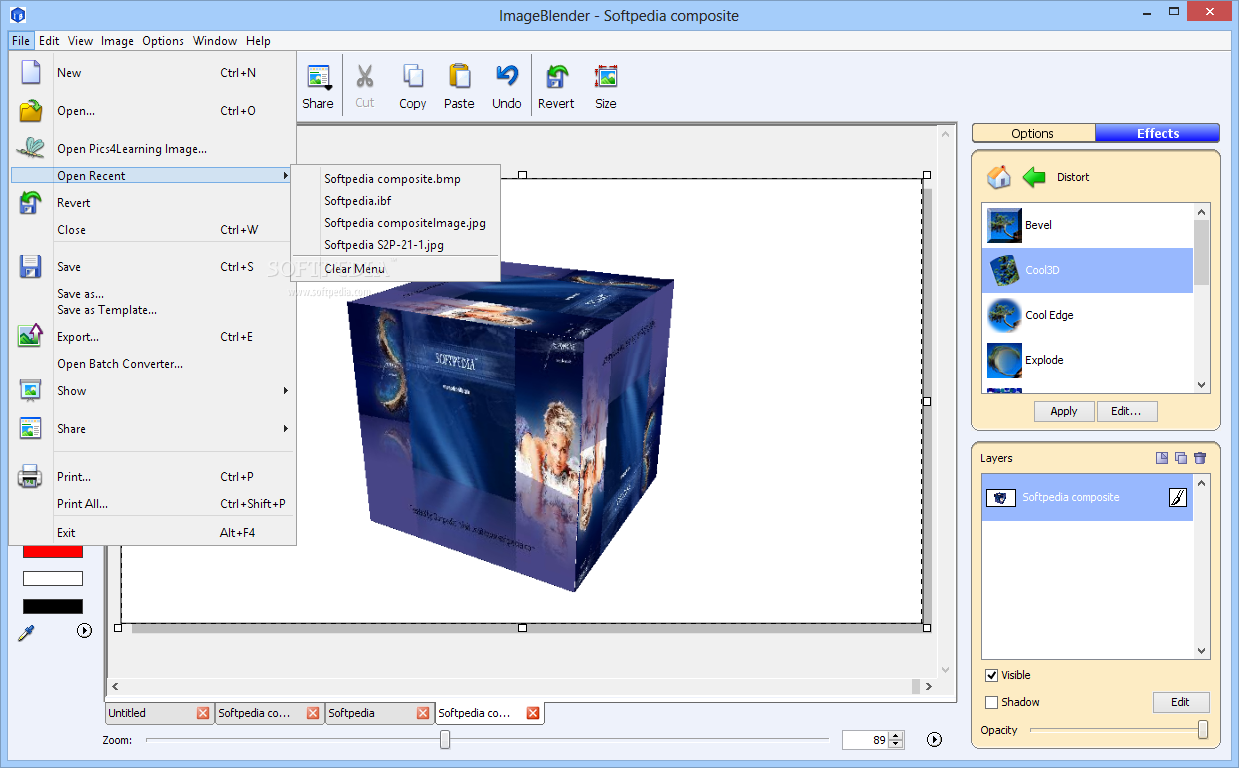
Task: Select the Bevel effect thumbnail
Action: [1004, 225]
